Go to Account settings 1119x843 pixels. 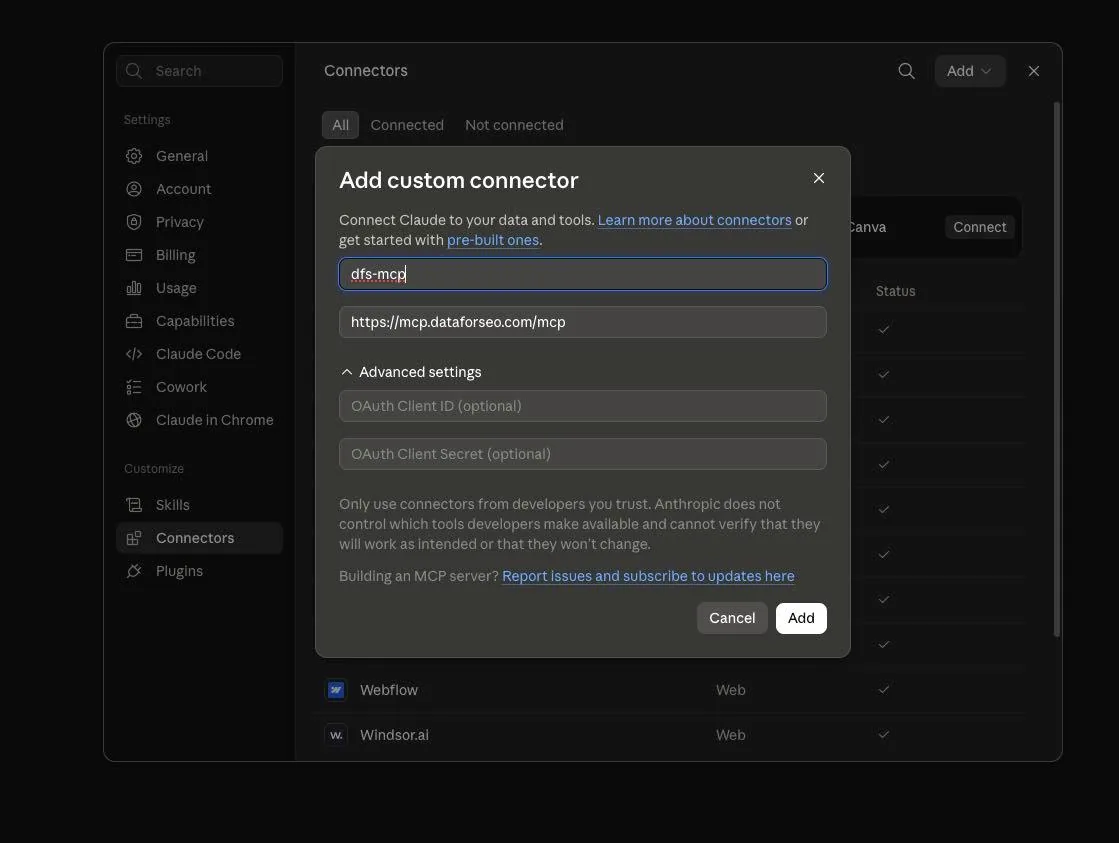coord(199,188)
